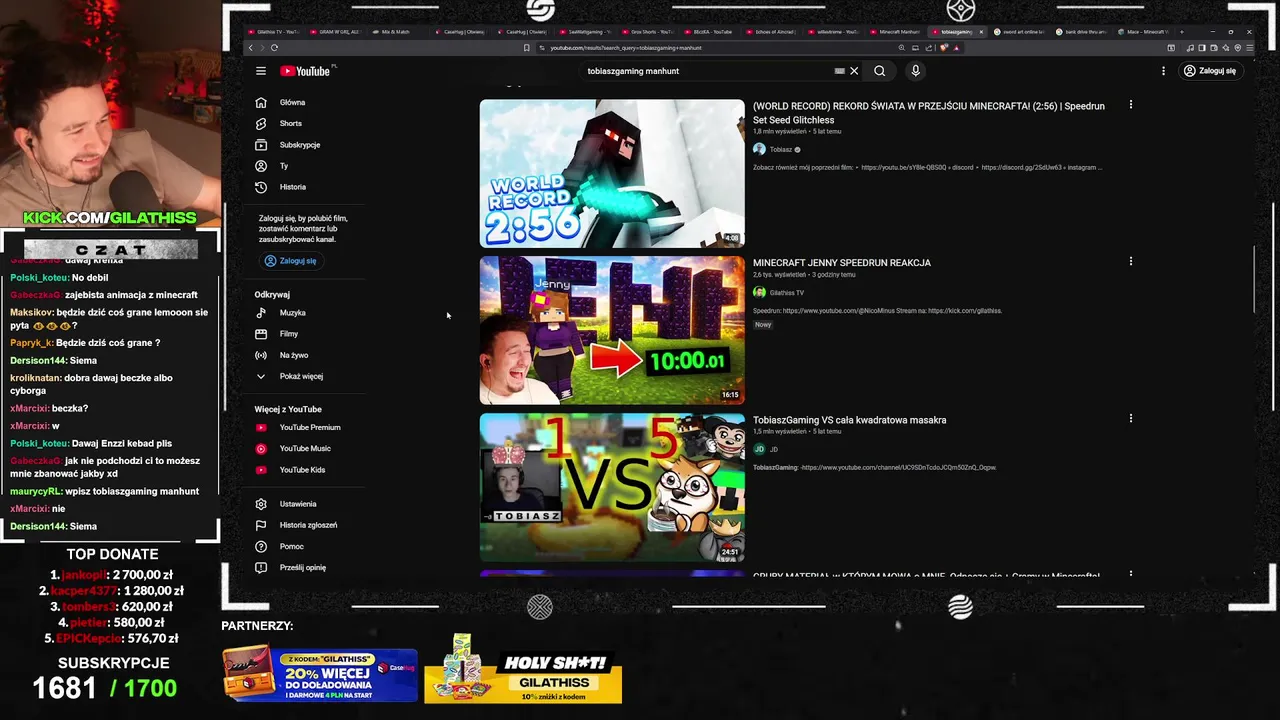The height and width of the screenshot is (720, 1280).
Task: Switch to the Mix & Match browser tab
Action: coord(396,32)
